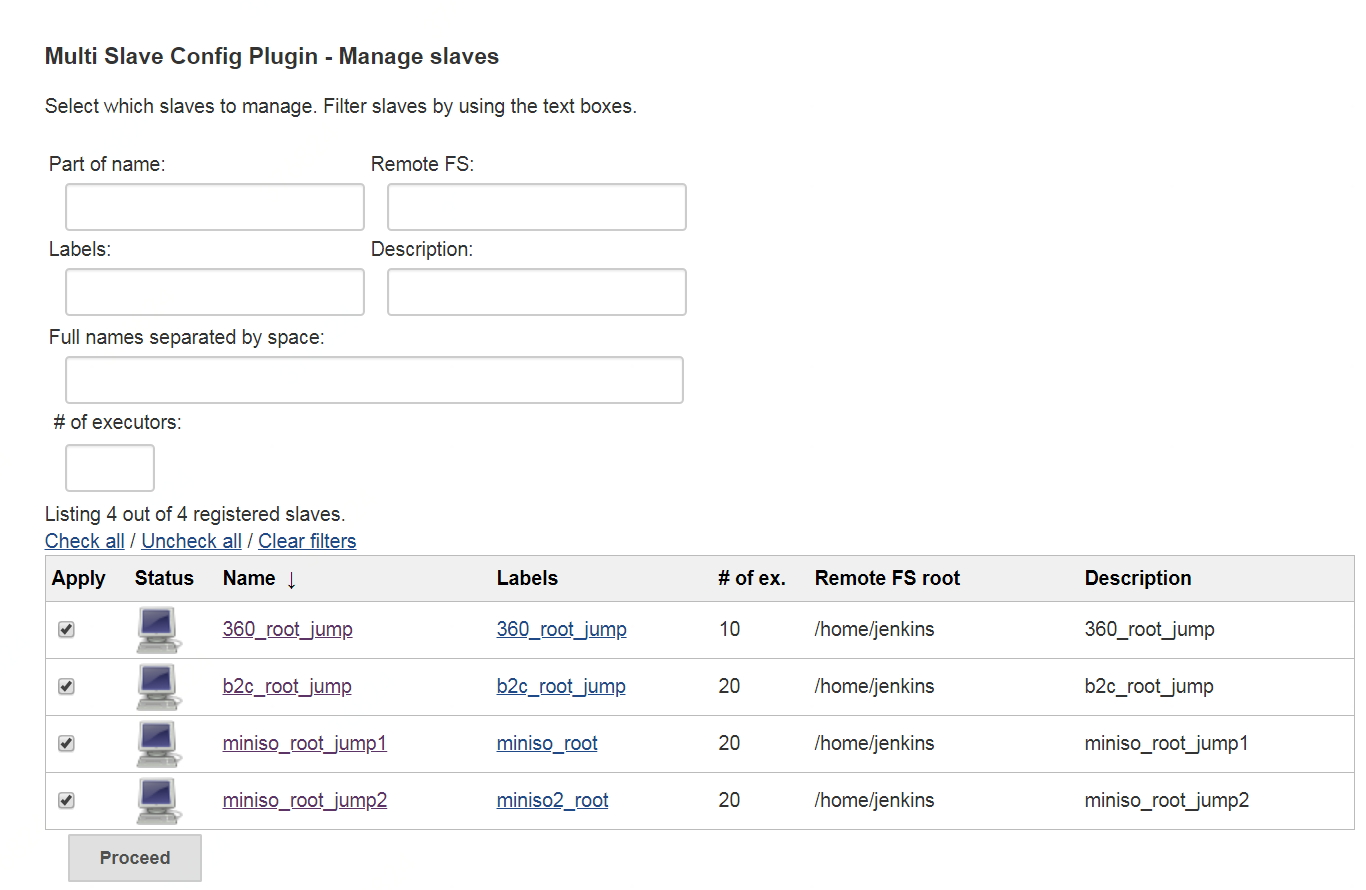Focus the Full names separated by space field
The width and height of the screenshot is (1366, 890).
(374, 380)
